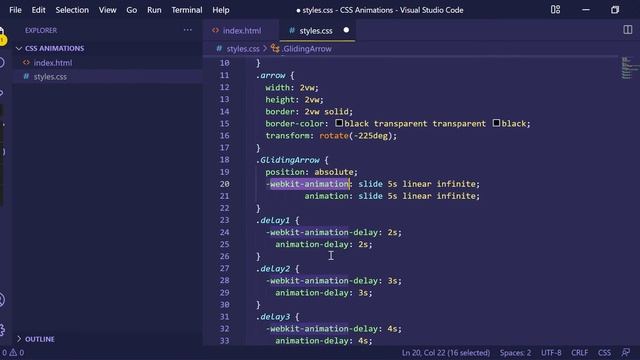Image resolution: width=640 pixels, height=360 pixels.
Task: Open the View menu
Action: tap(107, 10)
